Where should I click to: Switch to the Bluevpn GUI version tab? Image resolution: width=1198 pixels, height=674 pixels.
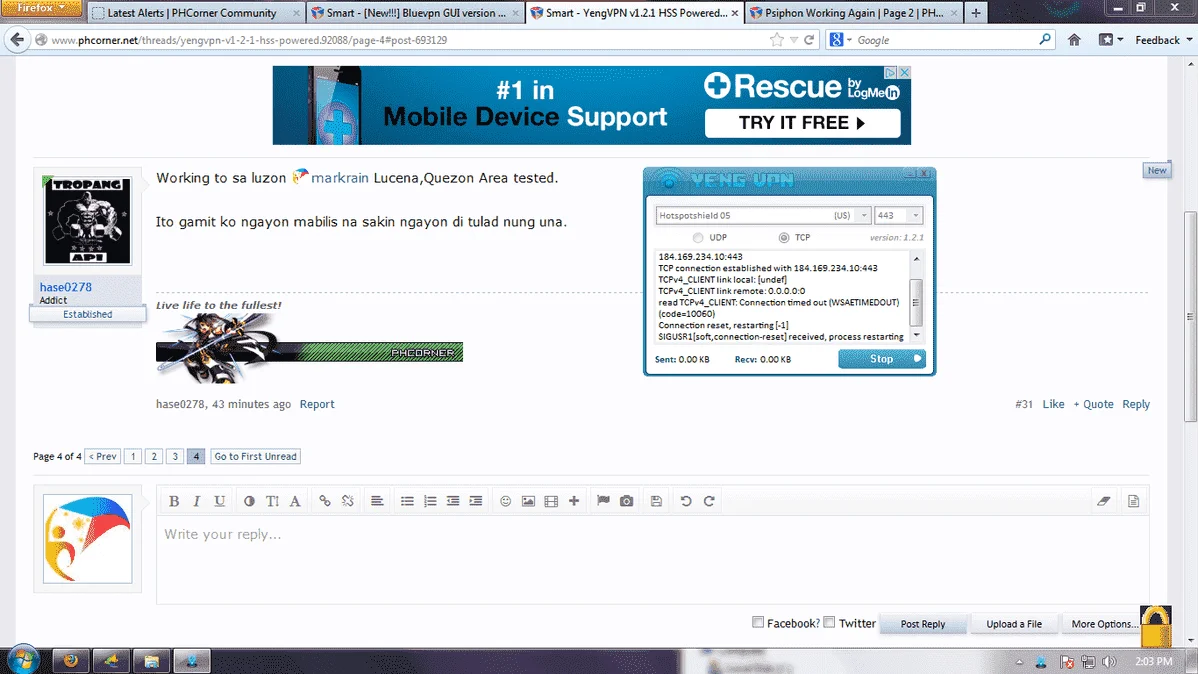416,13
